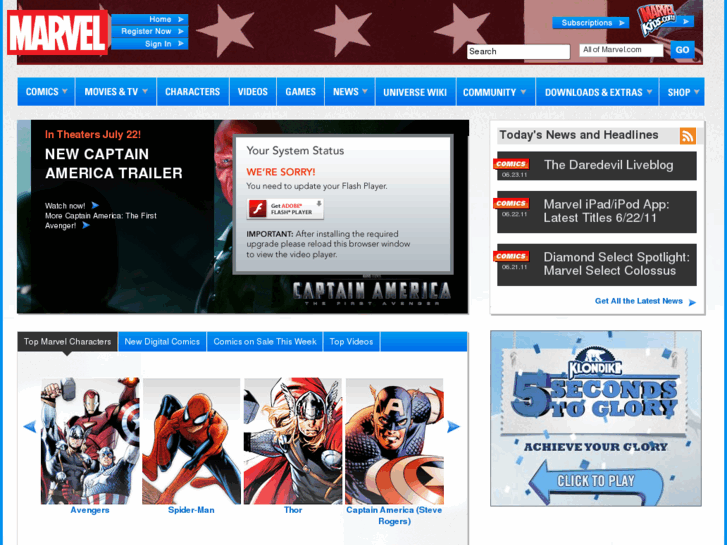Open the RSS feed icon in news panel

point(688,136)
